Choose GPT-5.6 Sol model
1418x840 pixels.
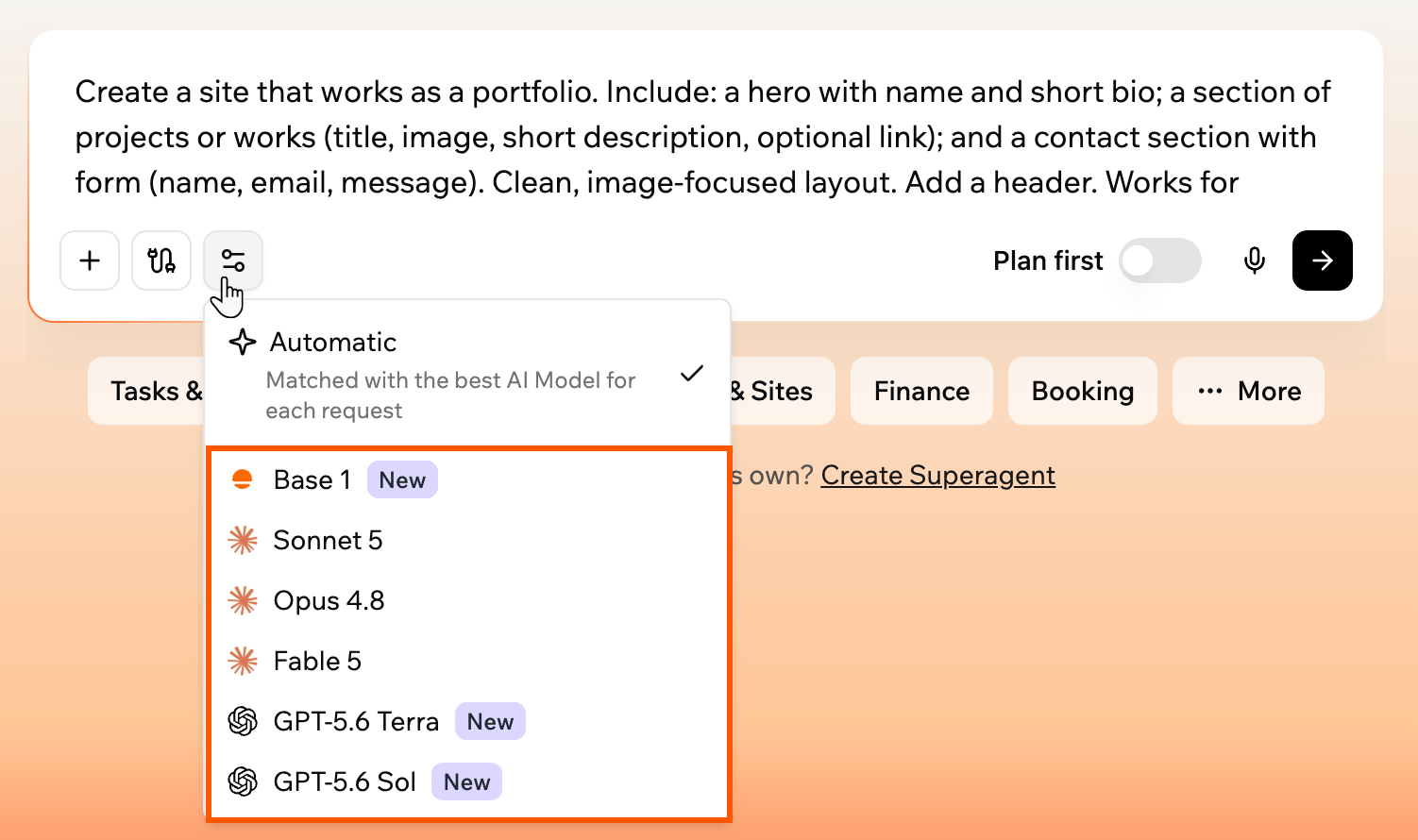[x=467, y=781]
